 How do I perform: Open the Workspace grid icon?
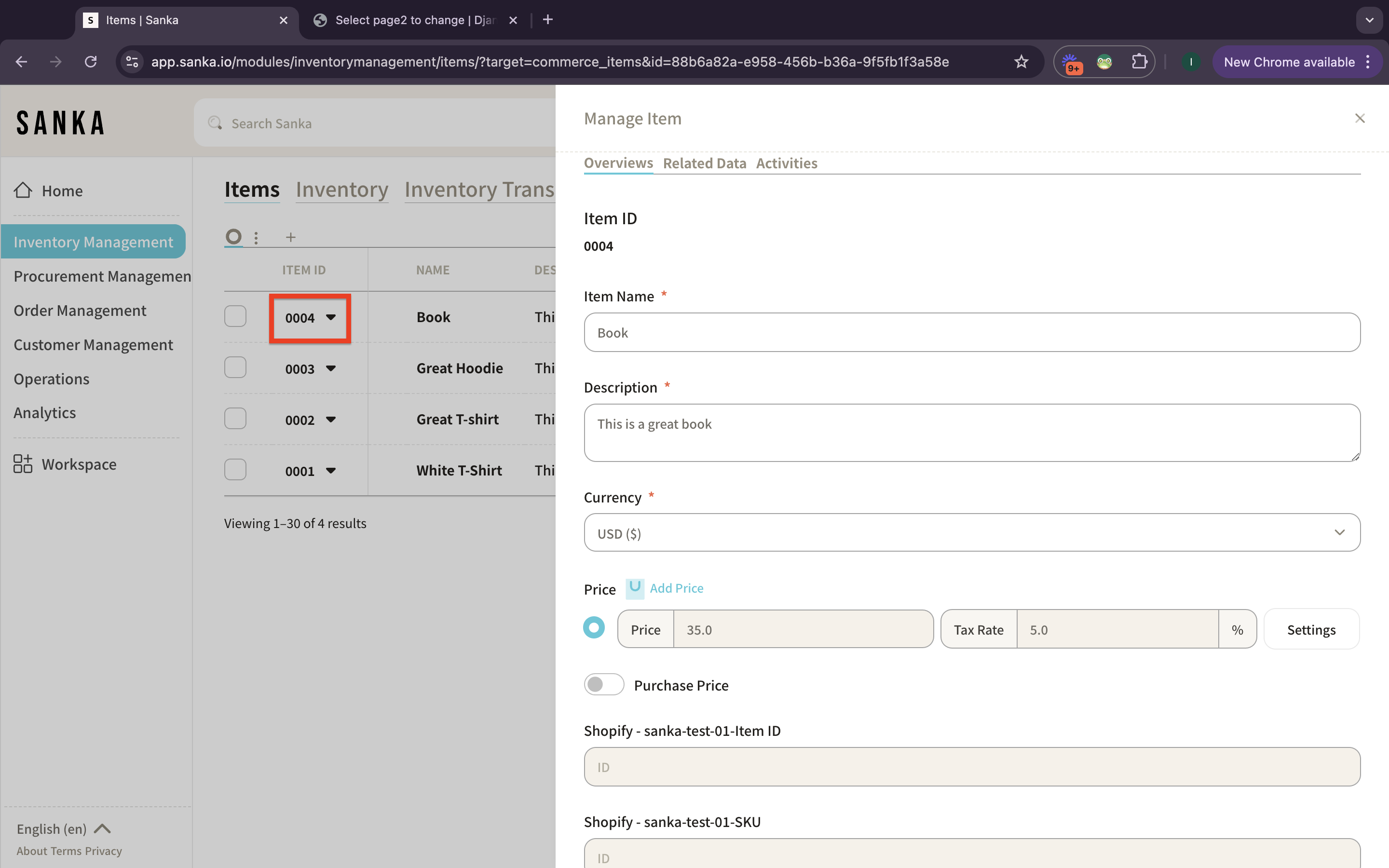click(23, 463)
